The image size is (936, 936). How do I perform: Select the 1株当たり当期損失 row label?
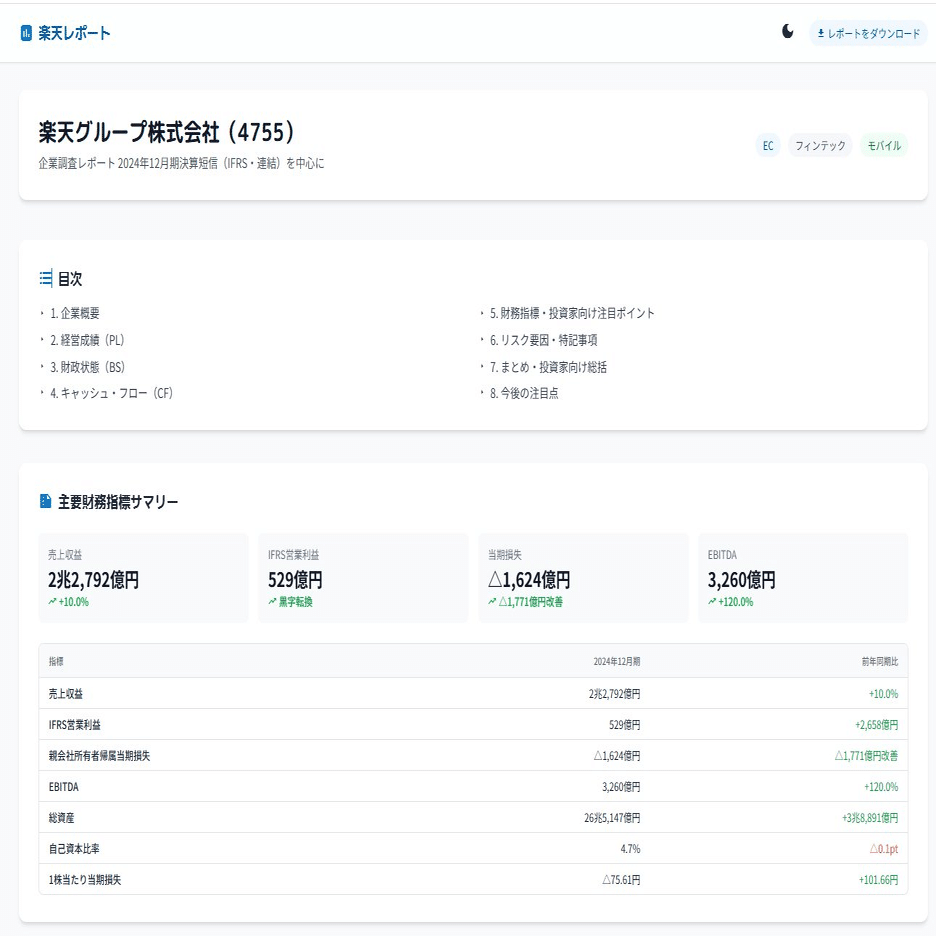[85, 880]
